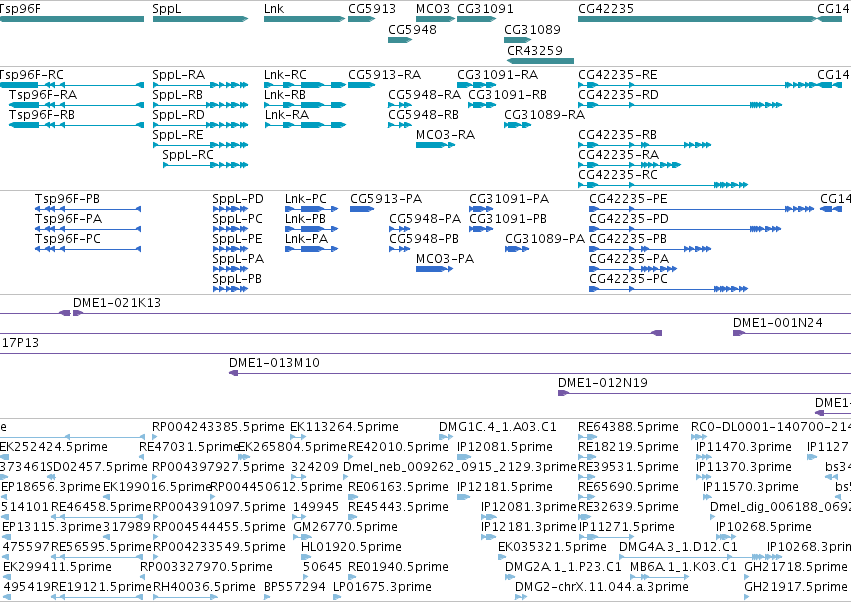Select BAC clone DME1-001N24
The height and width of the screenshot is (602, 851).
click(x=778, y=323)
